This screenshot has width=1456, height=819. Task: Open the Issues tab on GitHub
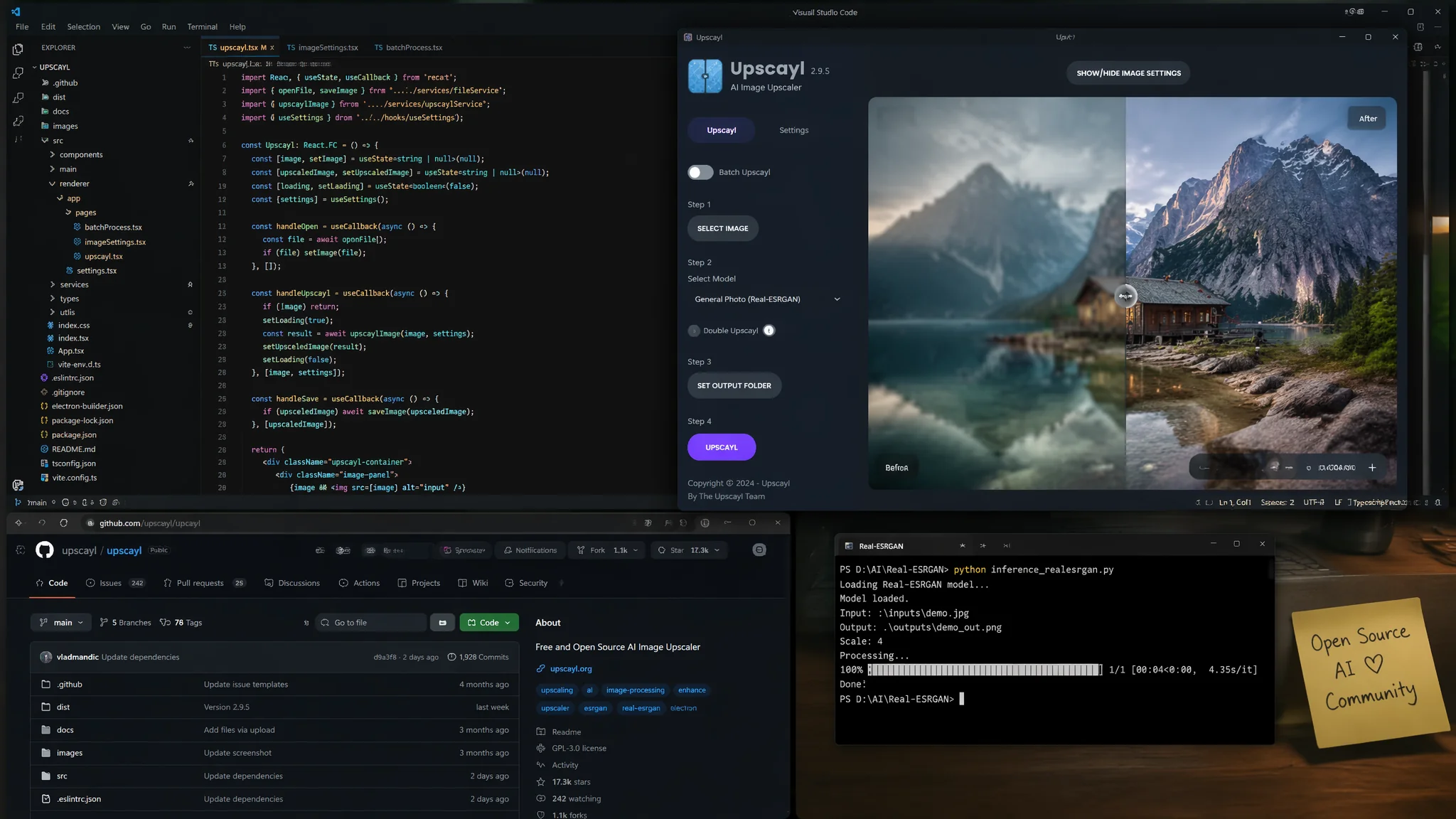115,583
